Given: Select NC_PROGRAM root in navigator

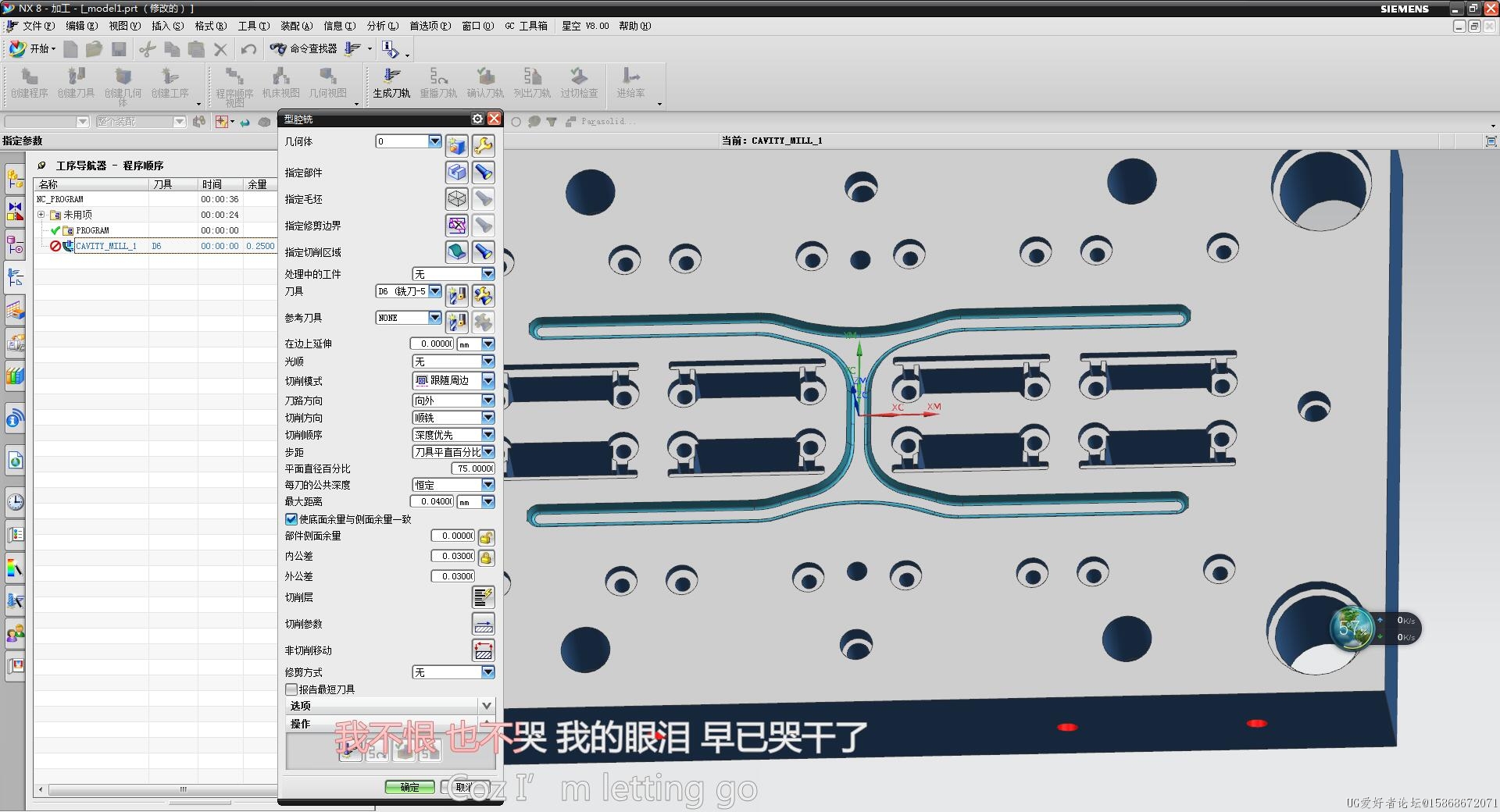Looking at the screenshot, I should [60, 199].
